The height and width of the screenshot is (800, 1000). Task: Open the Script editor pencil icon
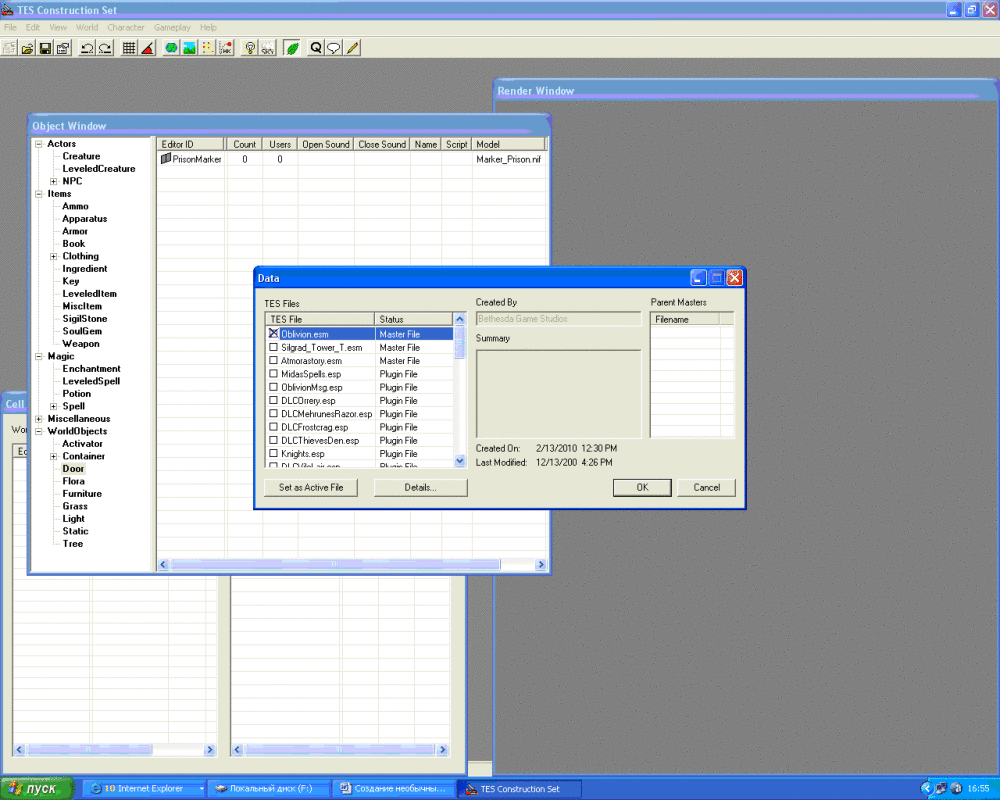tap(352, 48)
